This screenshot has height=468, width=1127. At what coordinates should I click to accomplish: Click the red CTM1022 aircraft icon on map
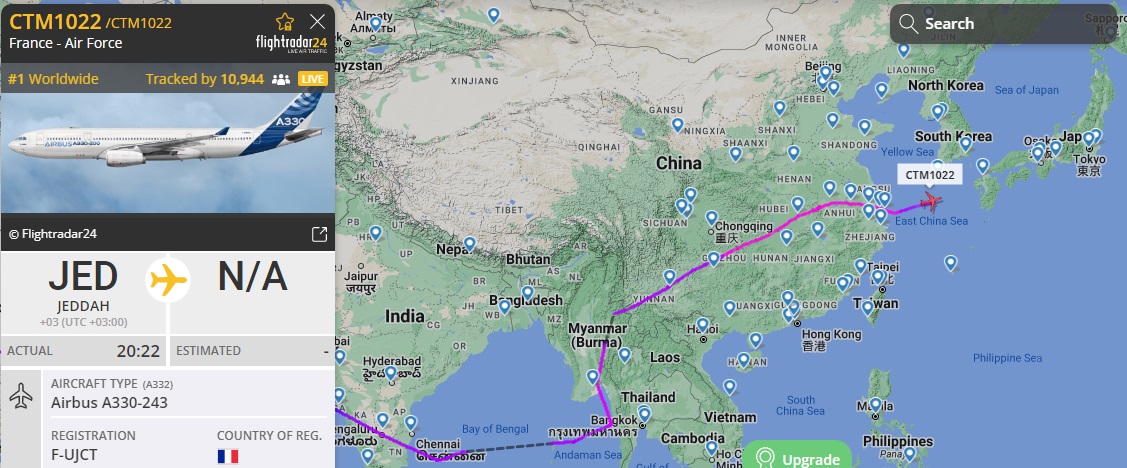point(932,201)
